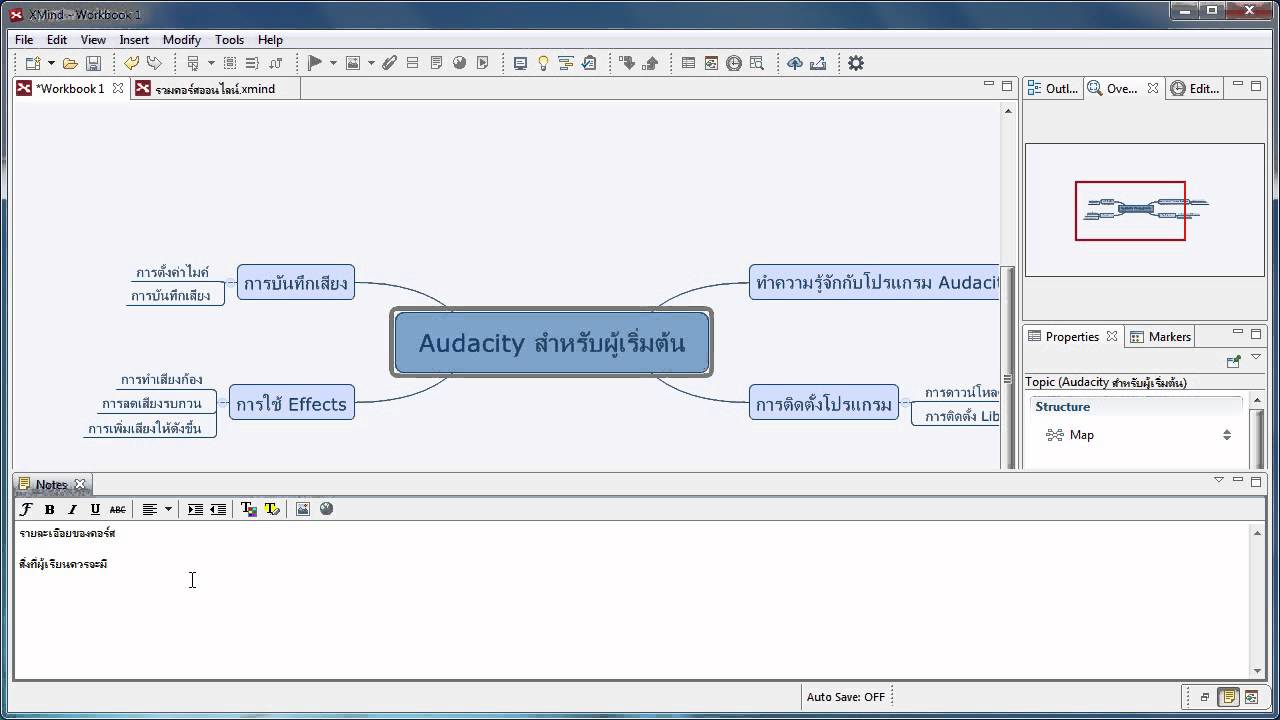The height and width of the screenshot is (720, 1280).
Task: Click the insert Topic toolbar icon
Action: tap(193, 63)
